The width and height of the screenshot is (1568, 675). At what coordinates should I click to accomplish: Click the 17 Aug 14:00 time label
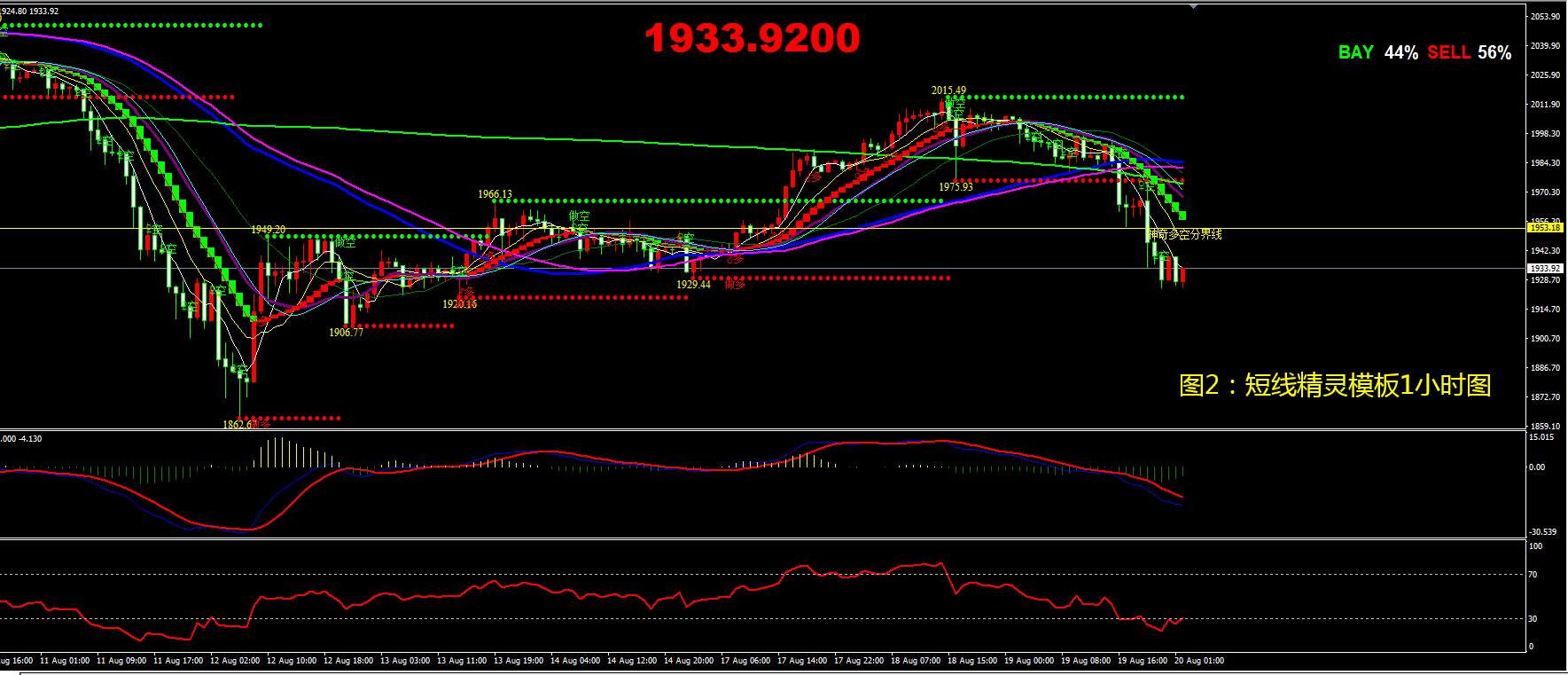(802, 661)
